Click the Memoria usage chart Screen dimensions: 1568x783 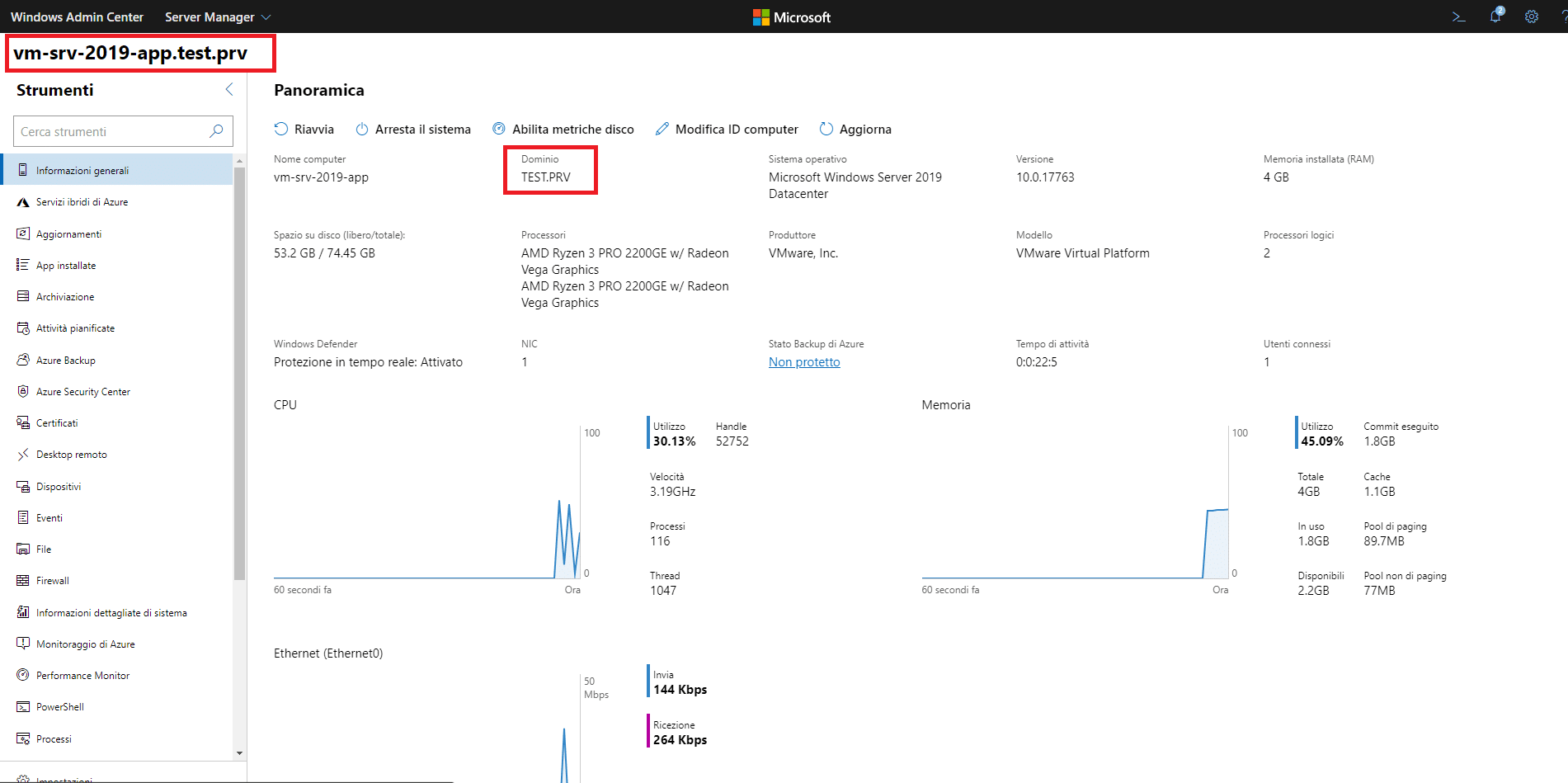pos(1075,503)
